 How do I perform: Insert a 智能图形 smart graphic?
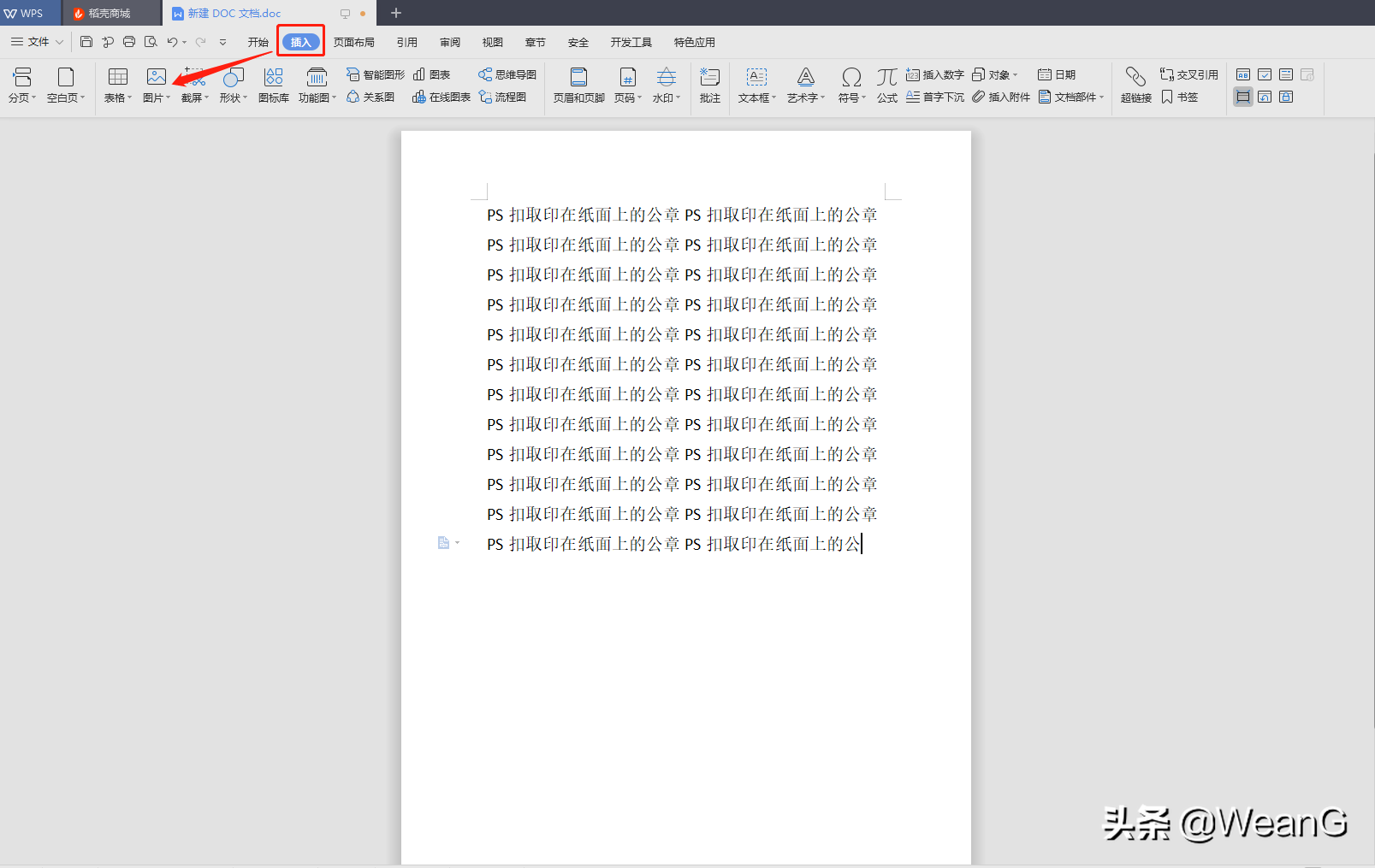tap(376, 74)
